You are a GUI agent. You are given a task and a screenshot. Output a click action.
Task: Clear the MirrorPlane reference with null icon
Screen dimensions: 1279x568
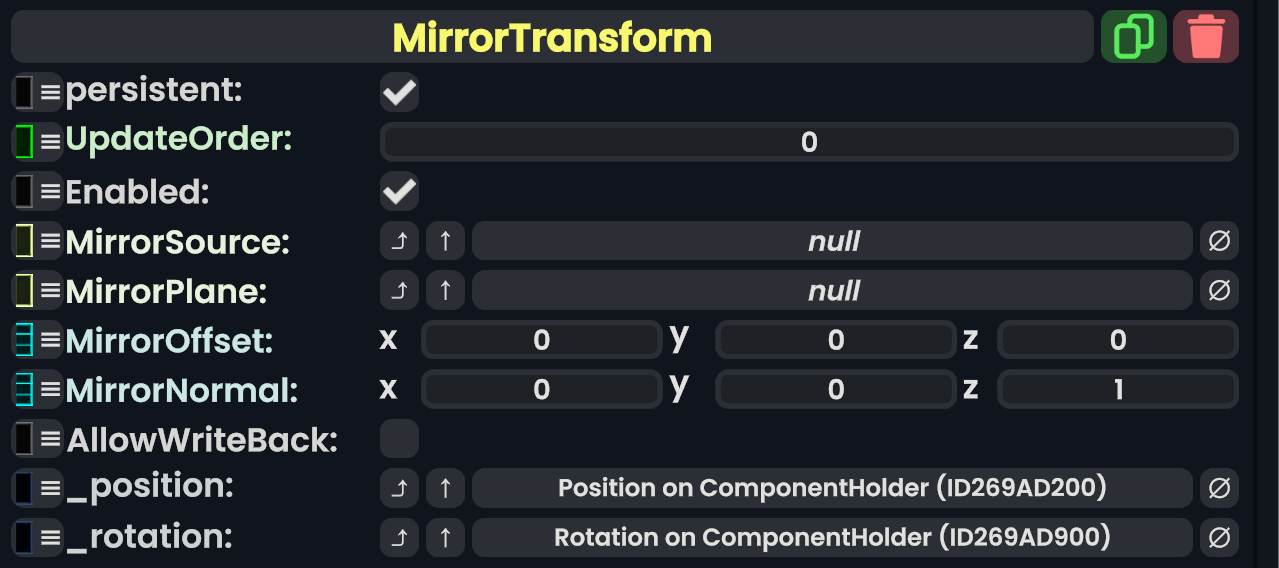[1219, 291]
